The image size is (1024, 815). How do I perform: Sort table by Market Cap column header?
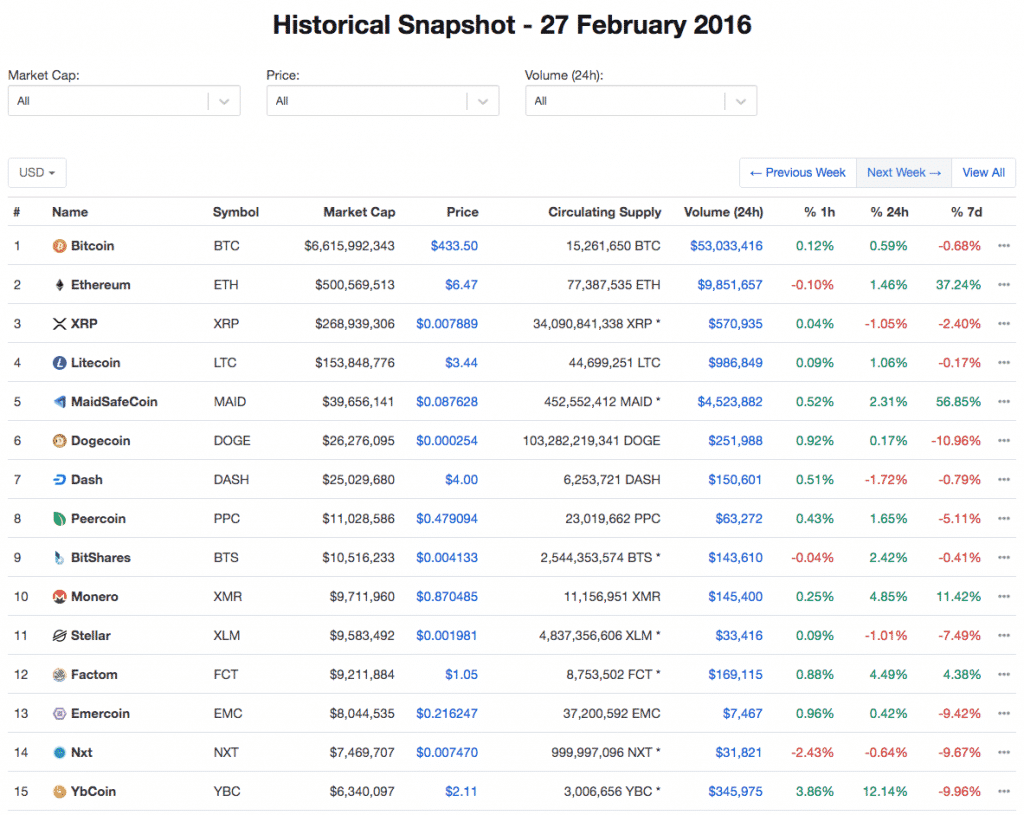(359, 212)
